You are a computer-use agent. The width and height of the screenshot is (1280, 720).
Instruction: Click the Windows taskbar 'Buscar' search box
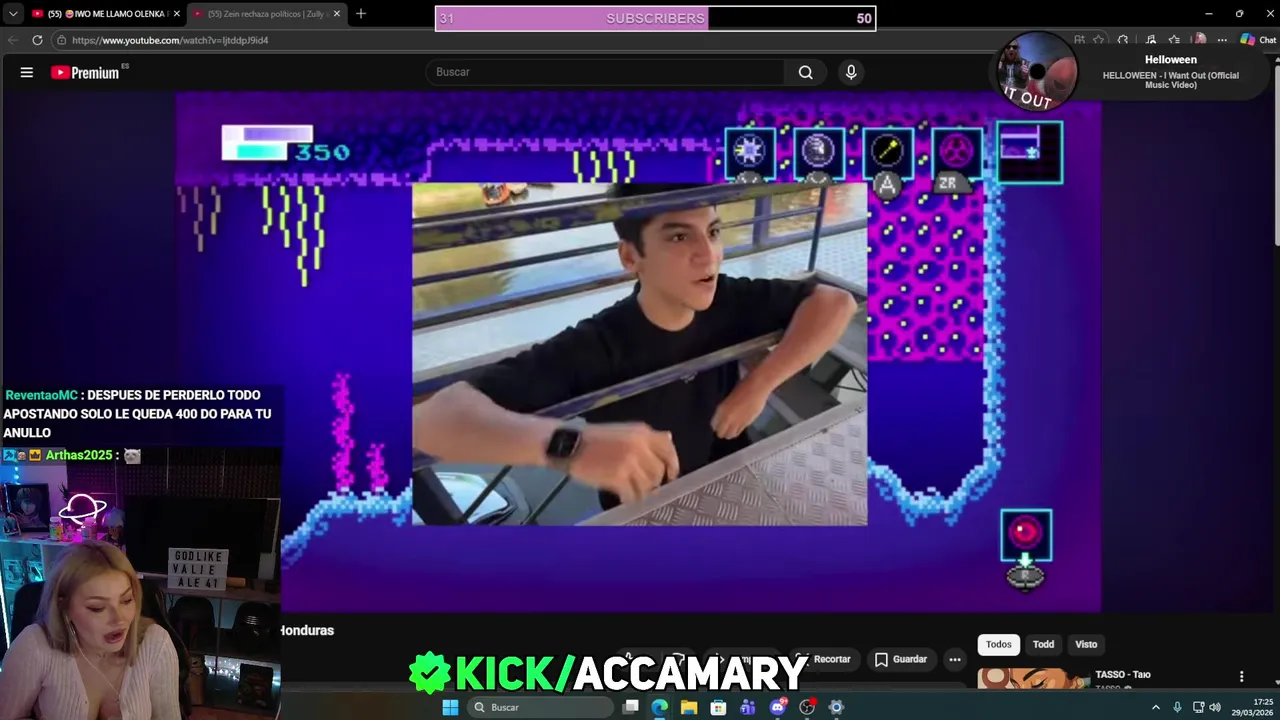(540, 708)
